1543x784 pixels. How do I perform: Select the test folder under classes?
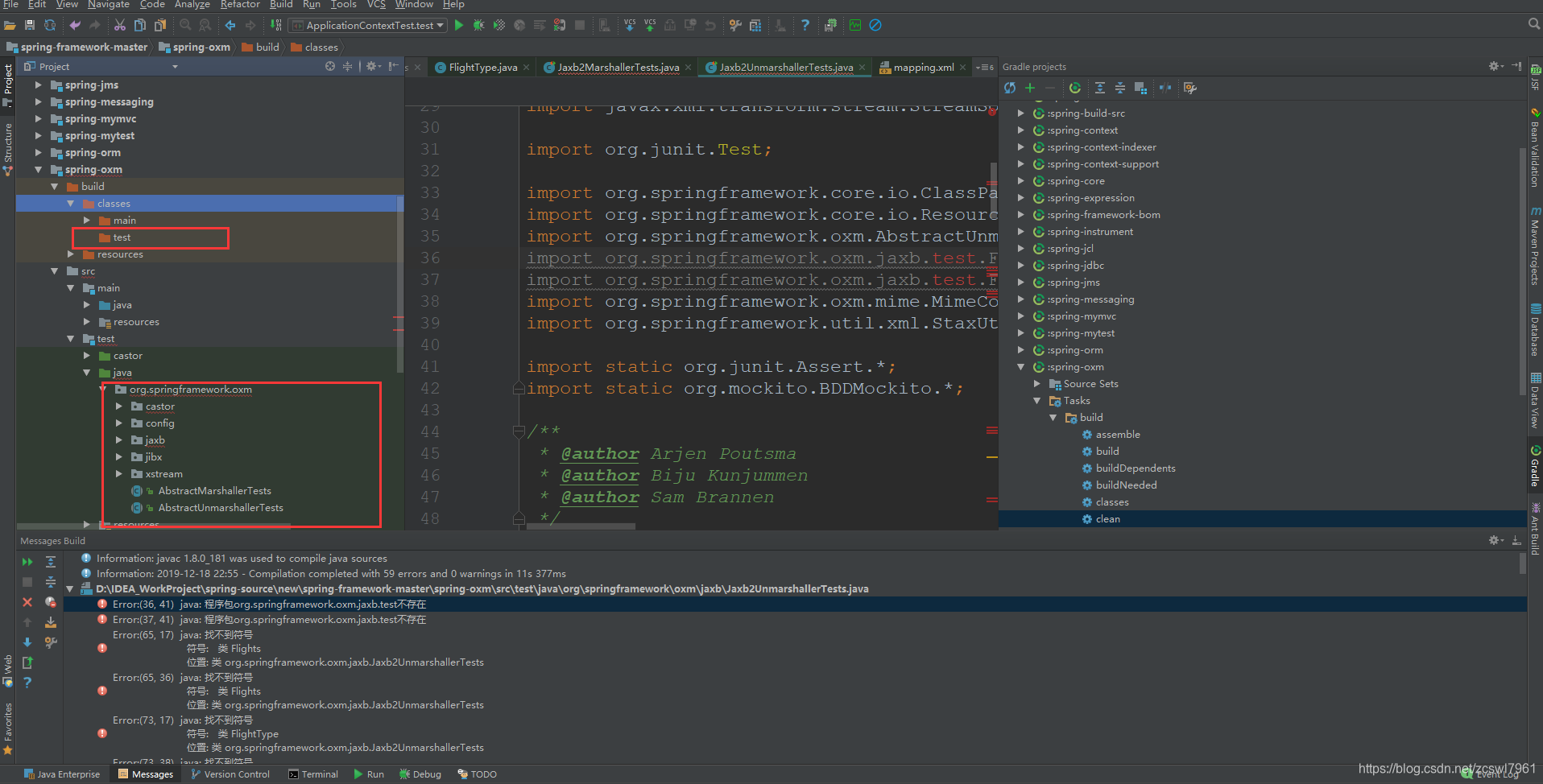pos(122,237)
